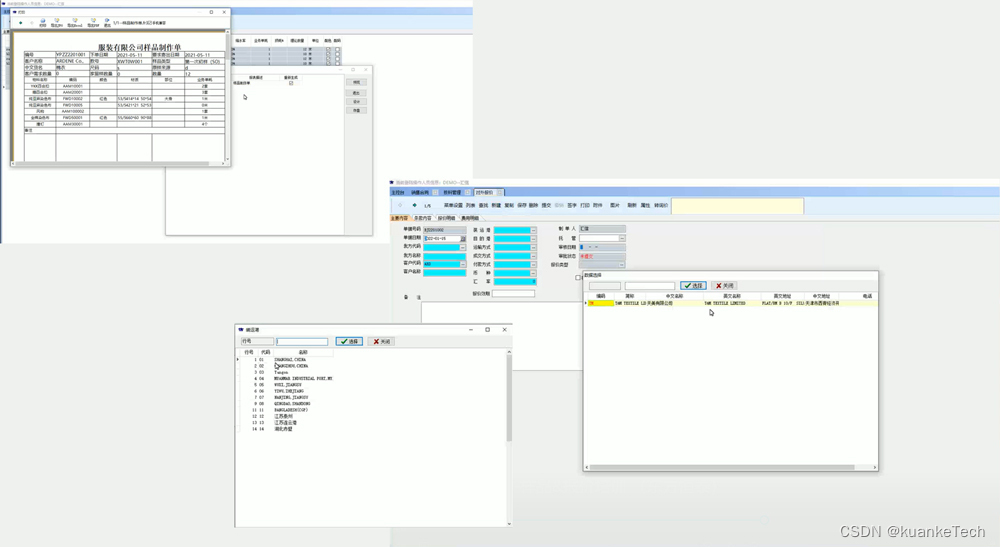Screen dimensions: 1000x547
Task: Click the export-to-PDF icon in print preview toolbar
Action: point(93,22)
